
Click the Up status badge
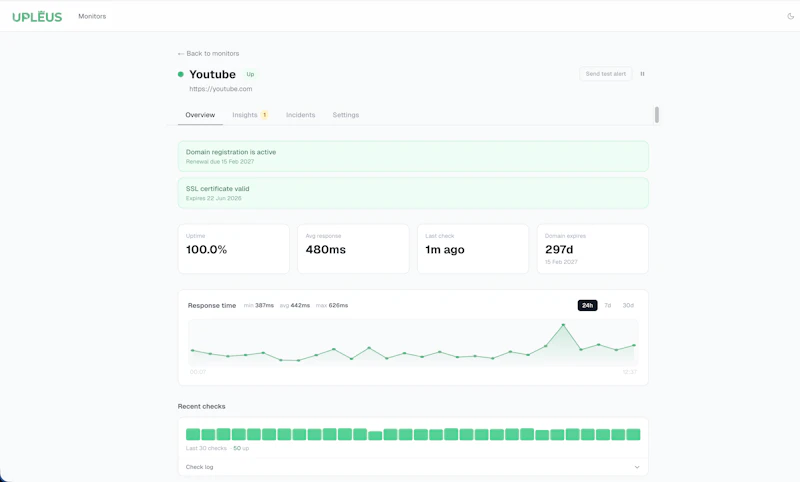click(250, 74)
